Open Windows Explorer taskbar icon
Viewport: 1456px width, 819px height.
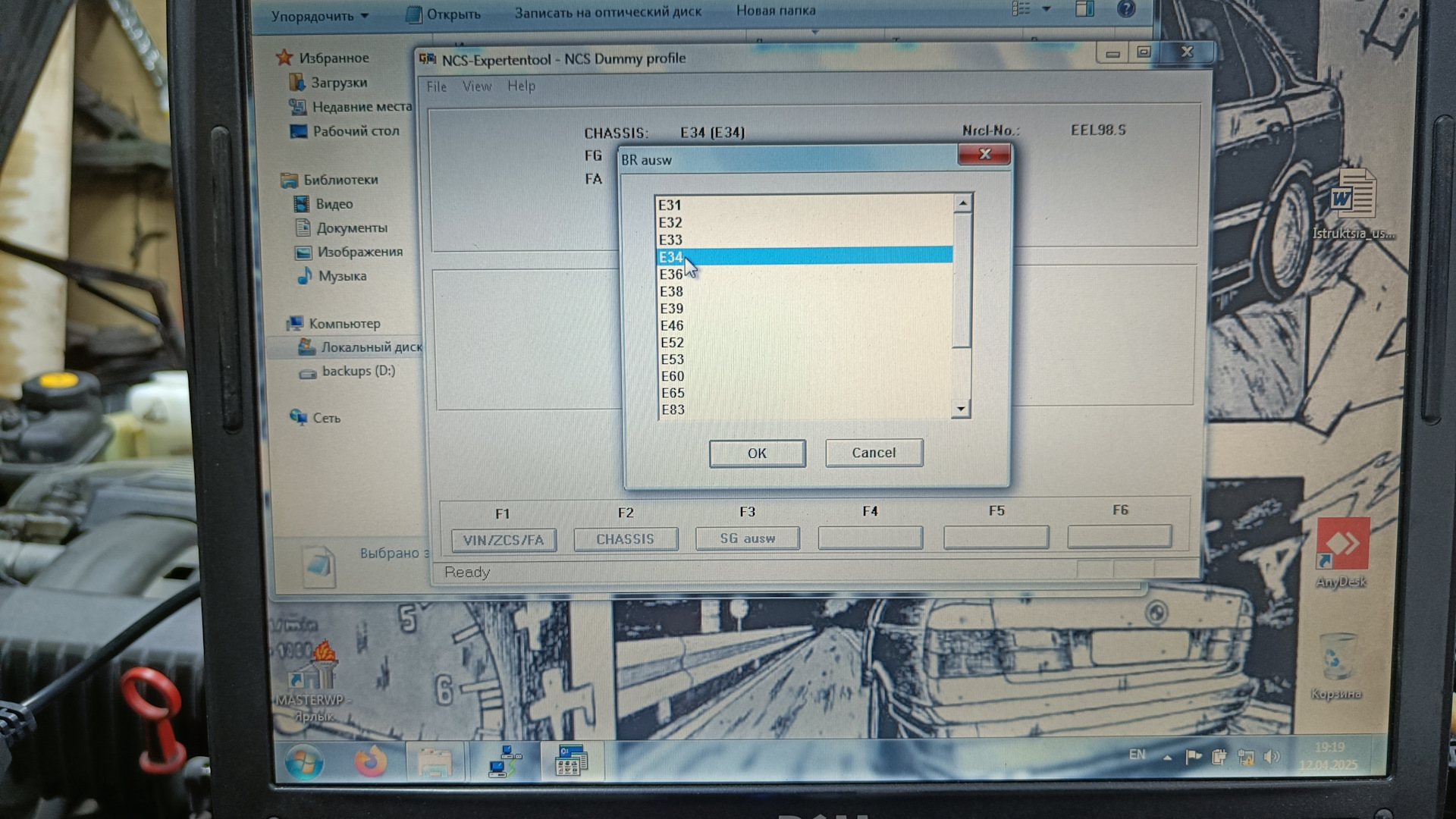(435, 761)
